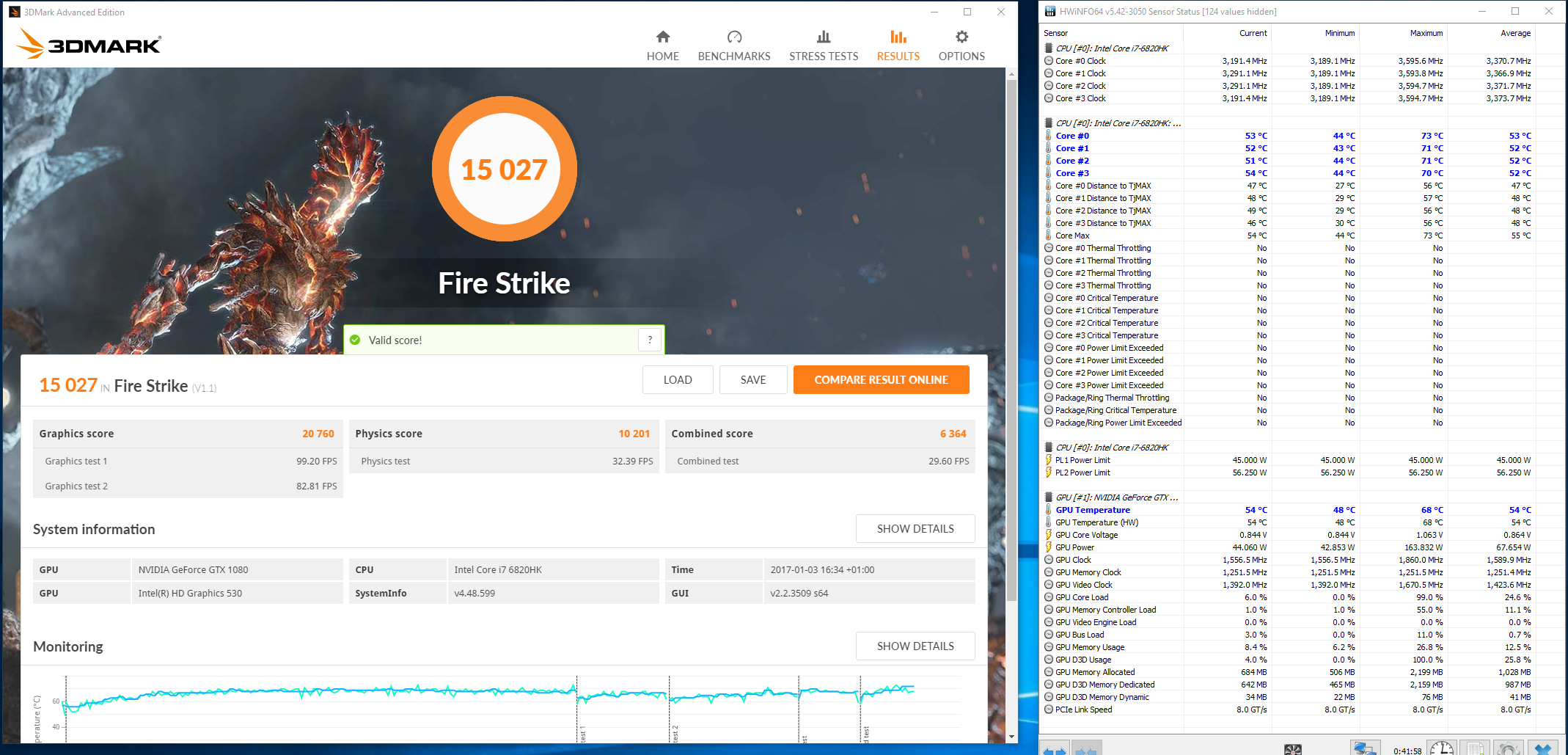Select the GPU Core Load row
This screenshot has height=755, width=1568.
click(1288, 597)
